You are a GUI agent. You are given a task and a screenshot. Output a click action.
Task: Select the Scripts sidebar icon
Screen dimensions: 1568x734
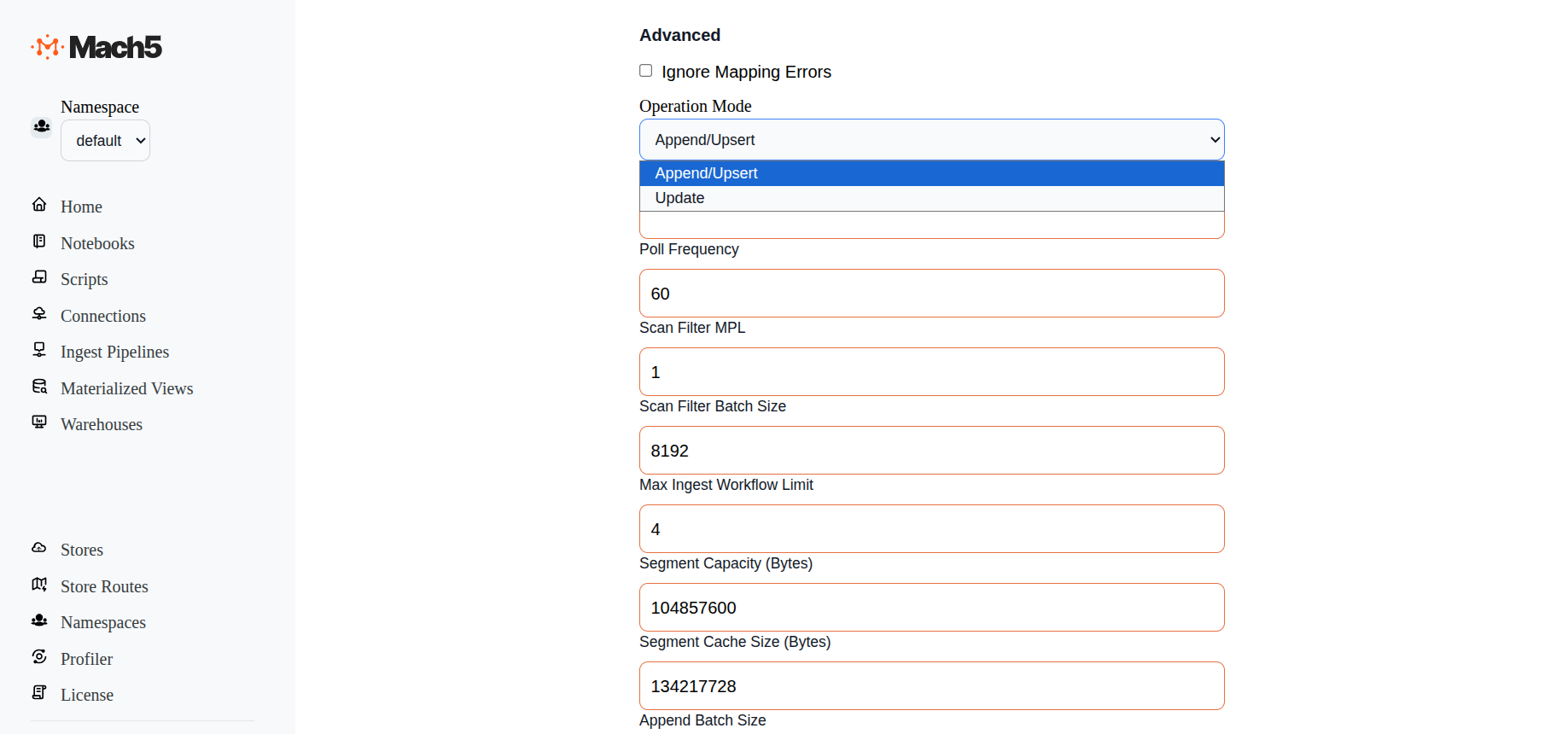pos(39,277)
